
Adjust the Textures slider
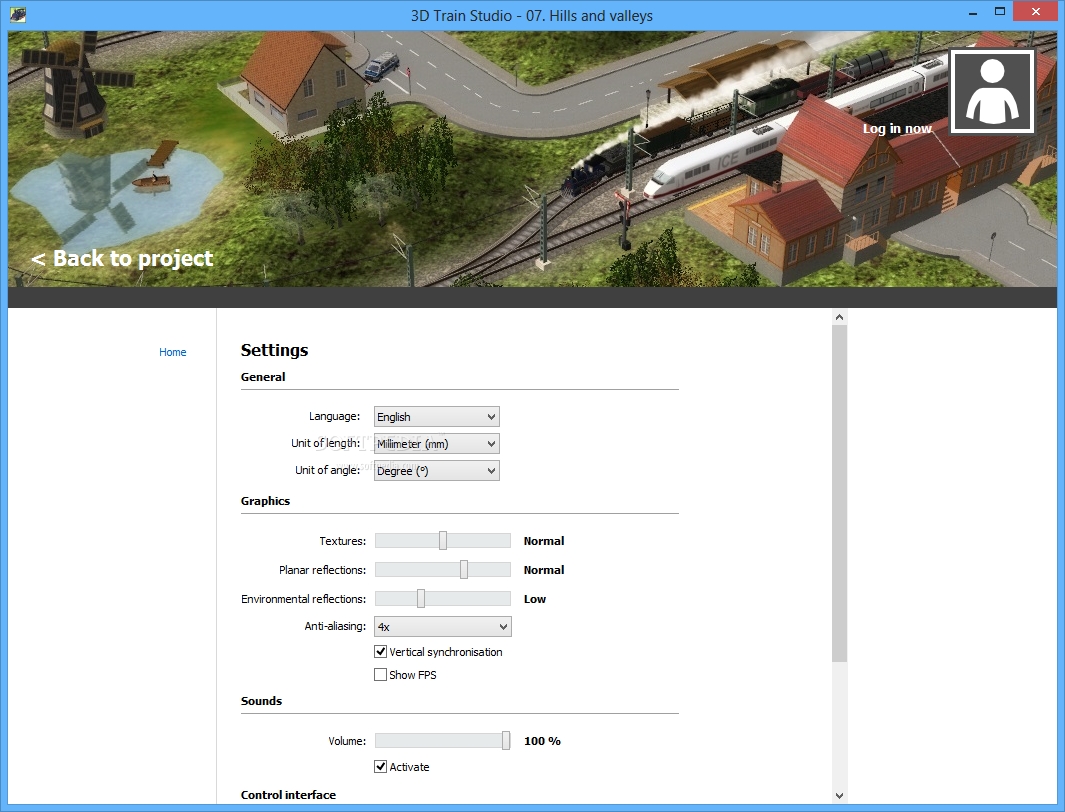point(443,540)
